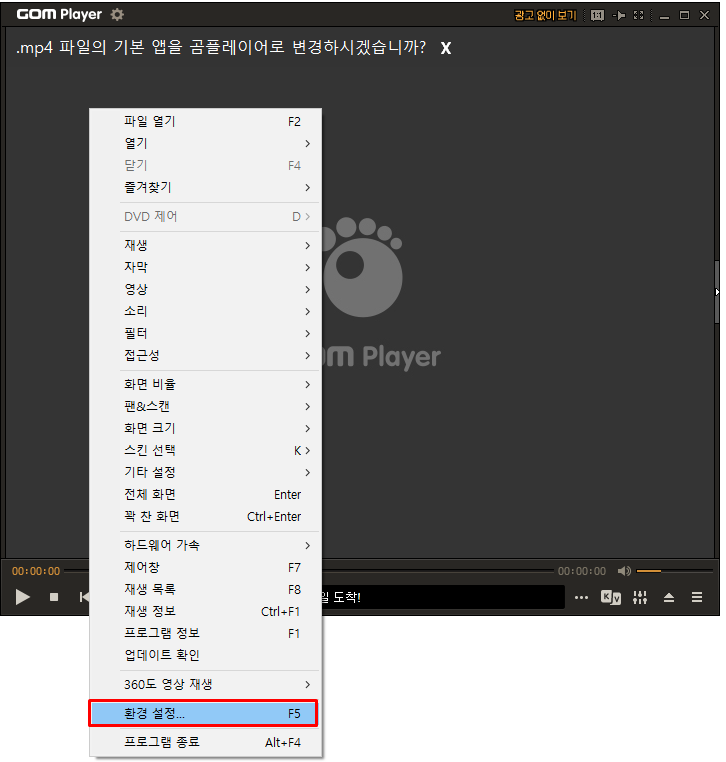Select 파일 열기 menu entry
Viewport: 726px width, 762px height.
[x=205, y=121]
